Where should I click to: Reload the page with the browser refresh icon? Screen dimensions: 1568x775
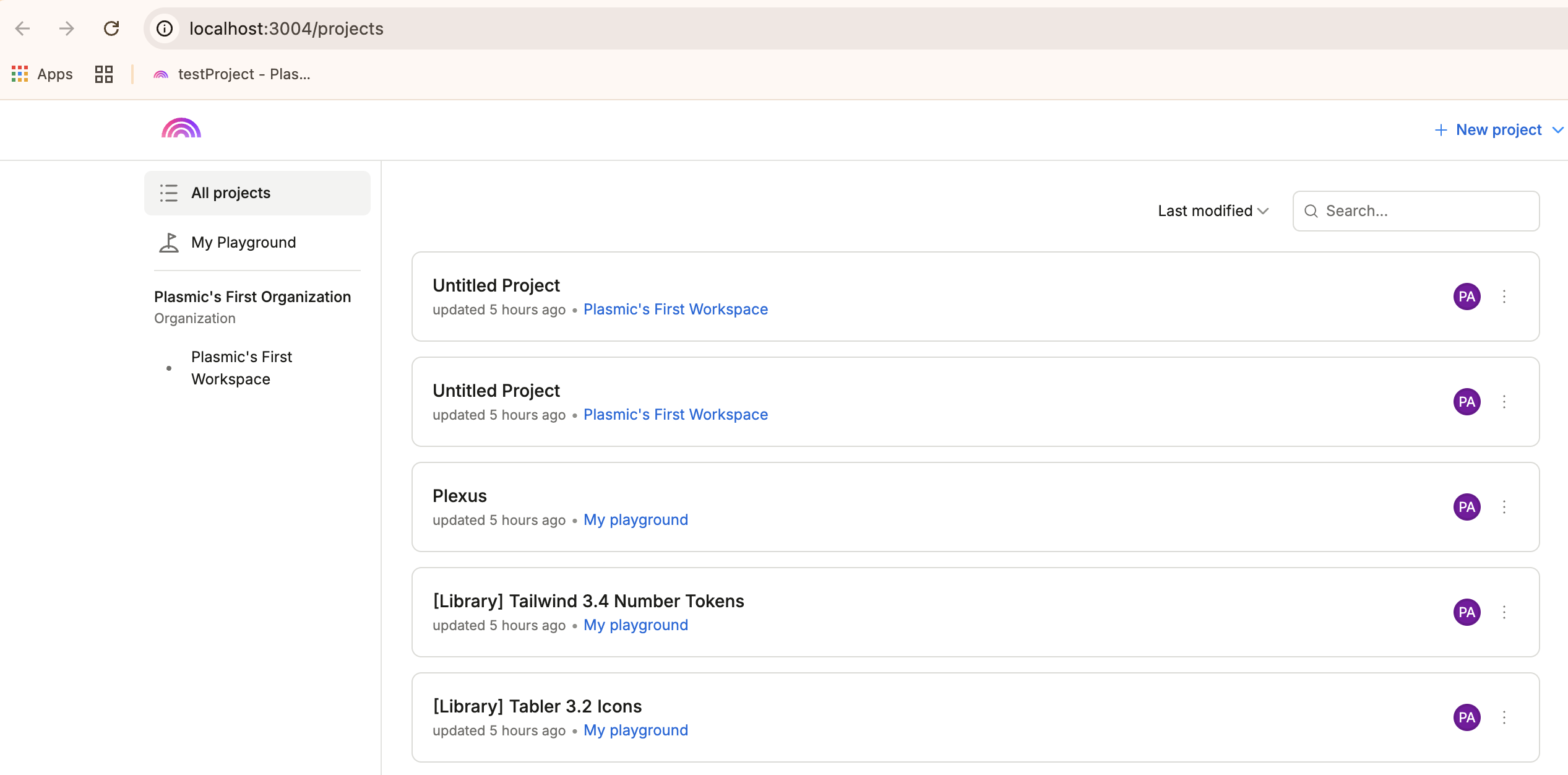(111, 28)
